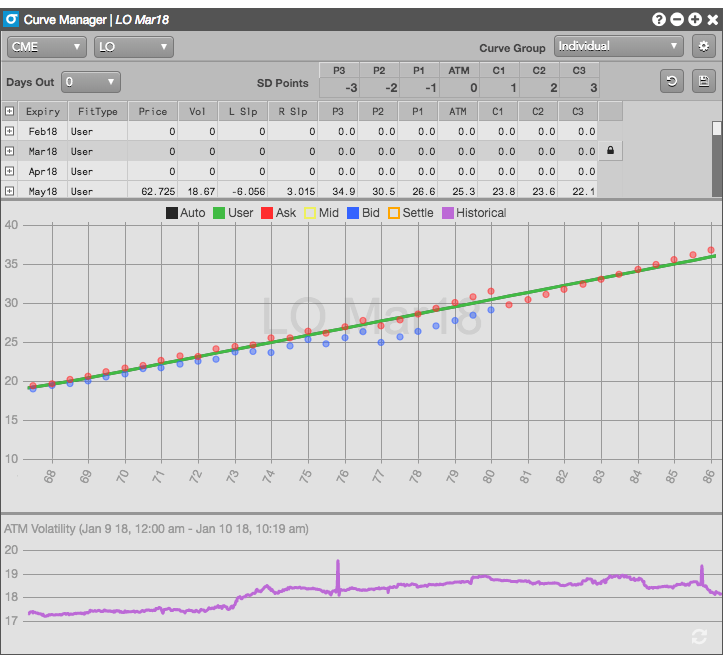
Task: Close the Curve Manager window
Action: [x=712, y=19]
